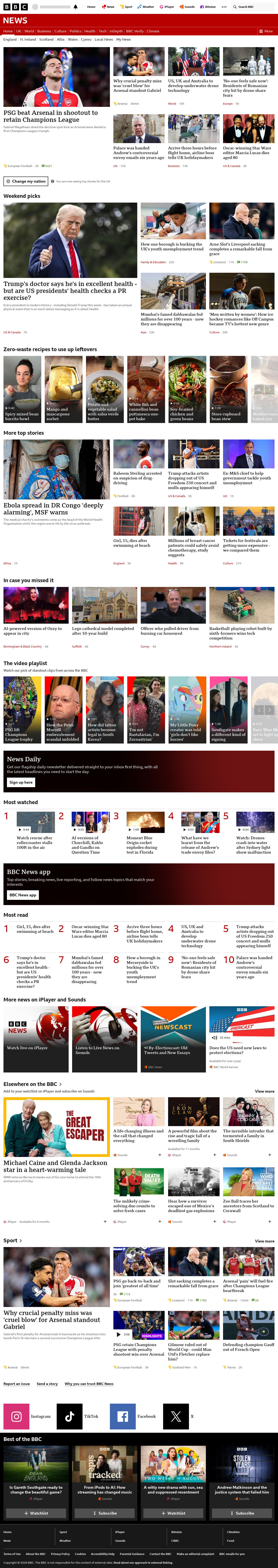Image resolution: width=278 pixels, height=1568 pixels.
Task: Play the PSG lift Champions League trophy video
Action: tap(23, 710)
